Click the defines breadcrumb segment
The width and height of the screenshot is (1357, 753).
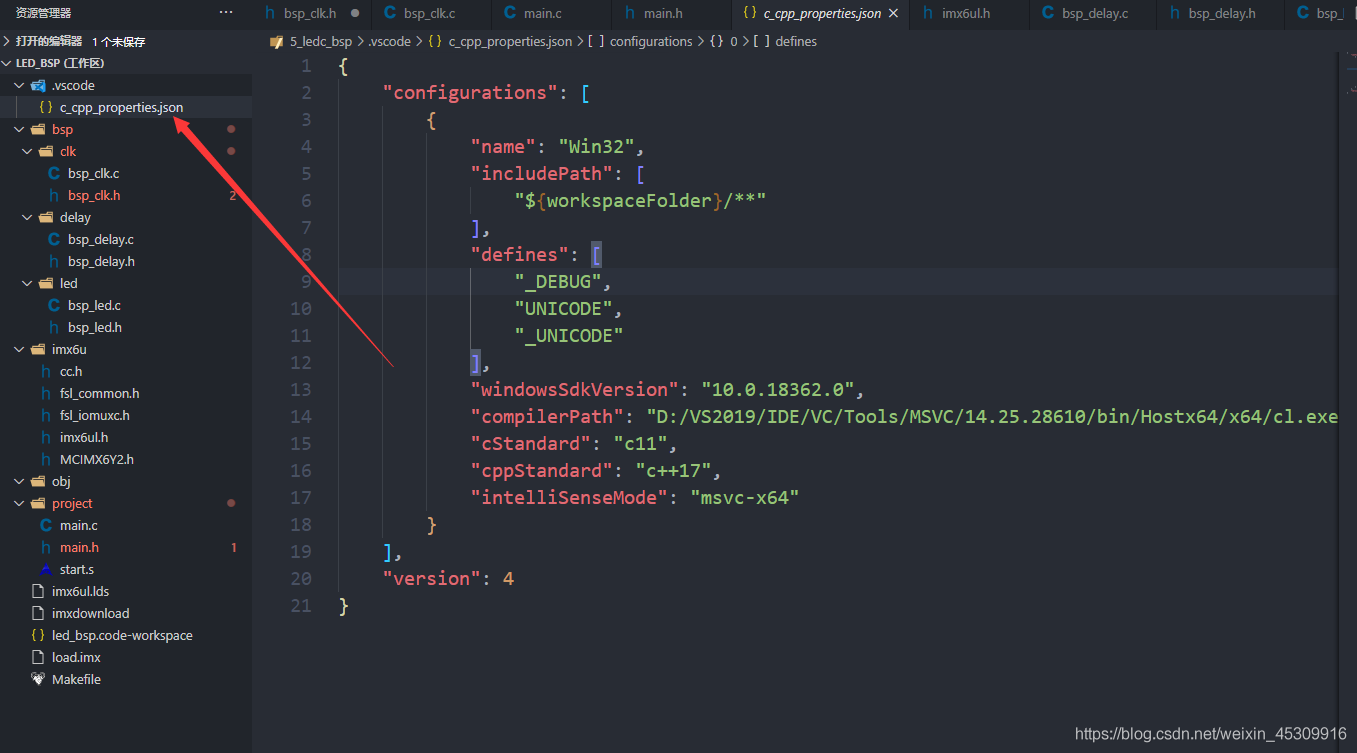pos(796,41)
